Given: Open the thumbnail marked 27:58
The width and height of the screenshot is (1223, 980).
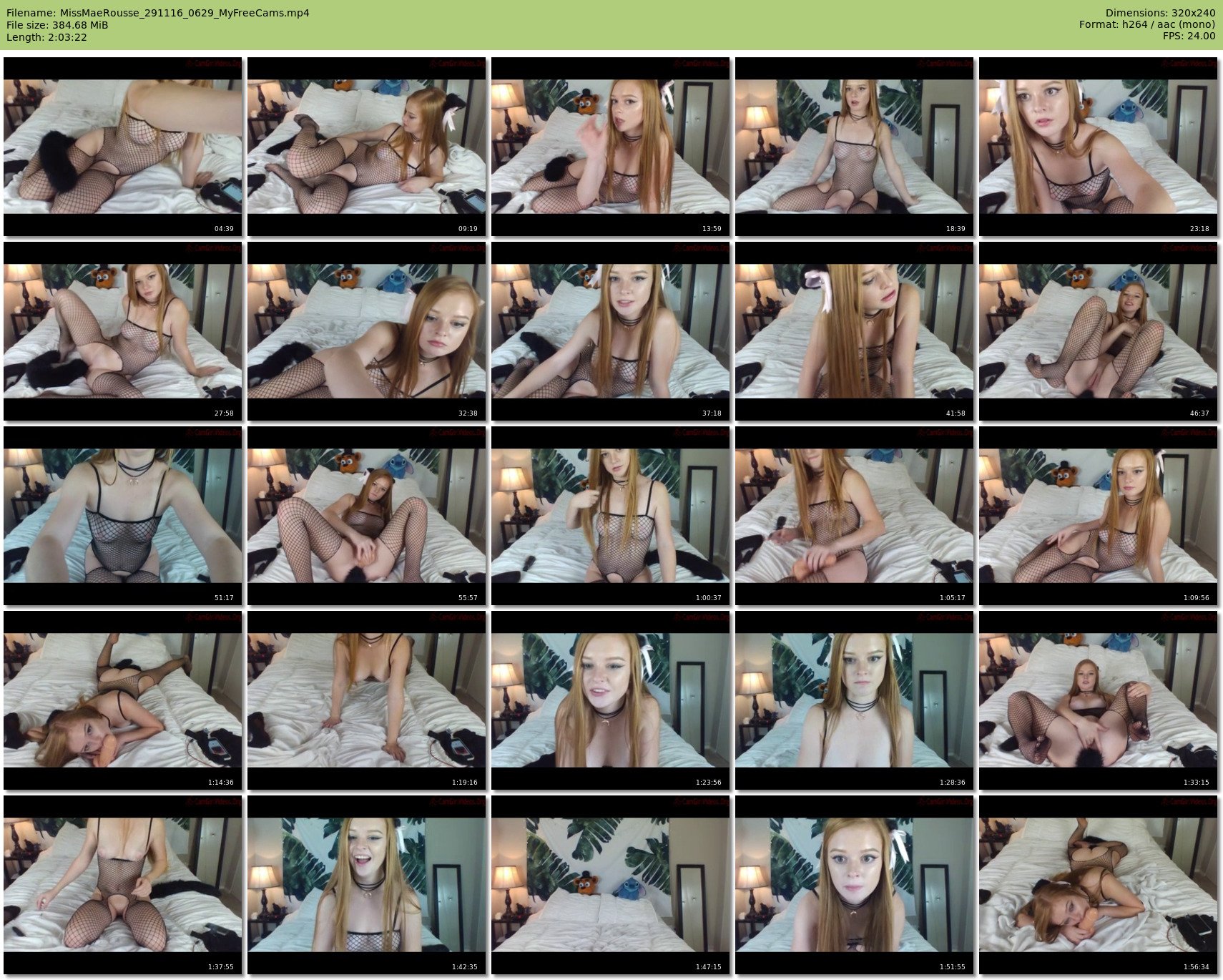Looking at the screenshot, I should [122, 331].
